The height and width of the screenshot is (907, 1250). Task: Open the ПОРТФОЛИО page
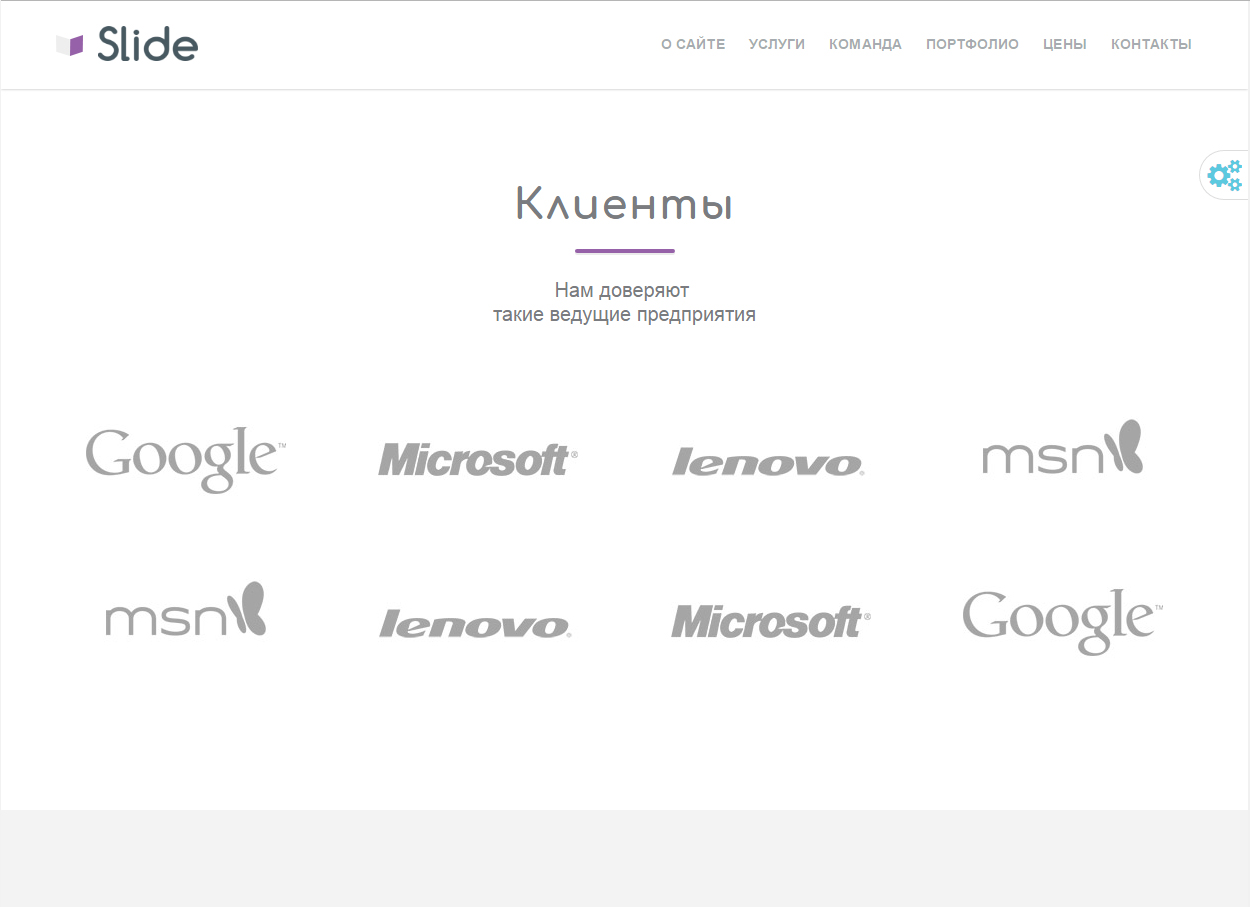972,44
